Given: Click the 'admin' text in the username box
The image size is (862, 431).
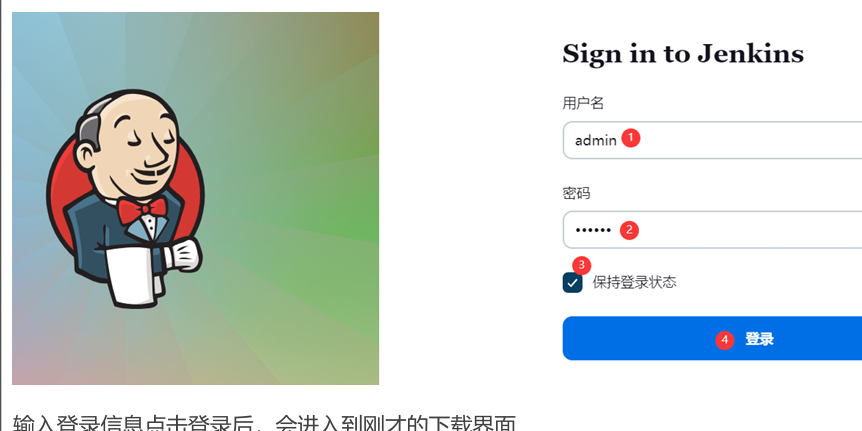Looking at the screenshot, I should pyautogui.click(x=596, y=140).
